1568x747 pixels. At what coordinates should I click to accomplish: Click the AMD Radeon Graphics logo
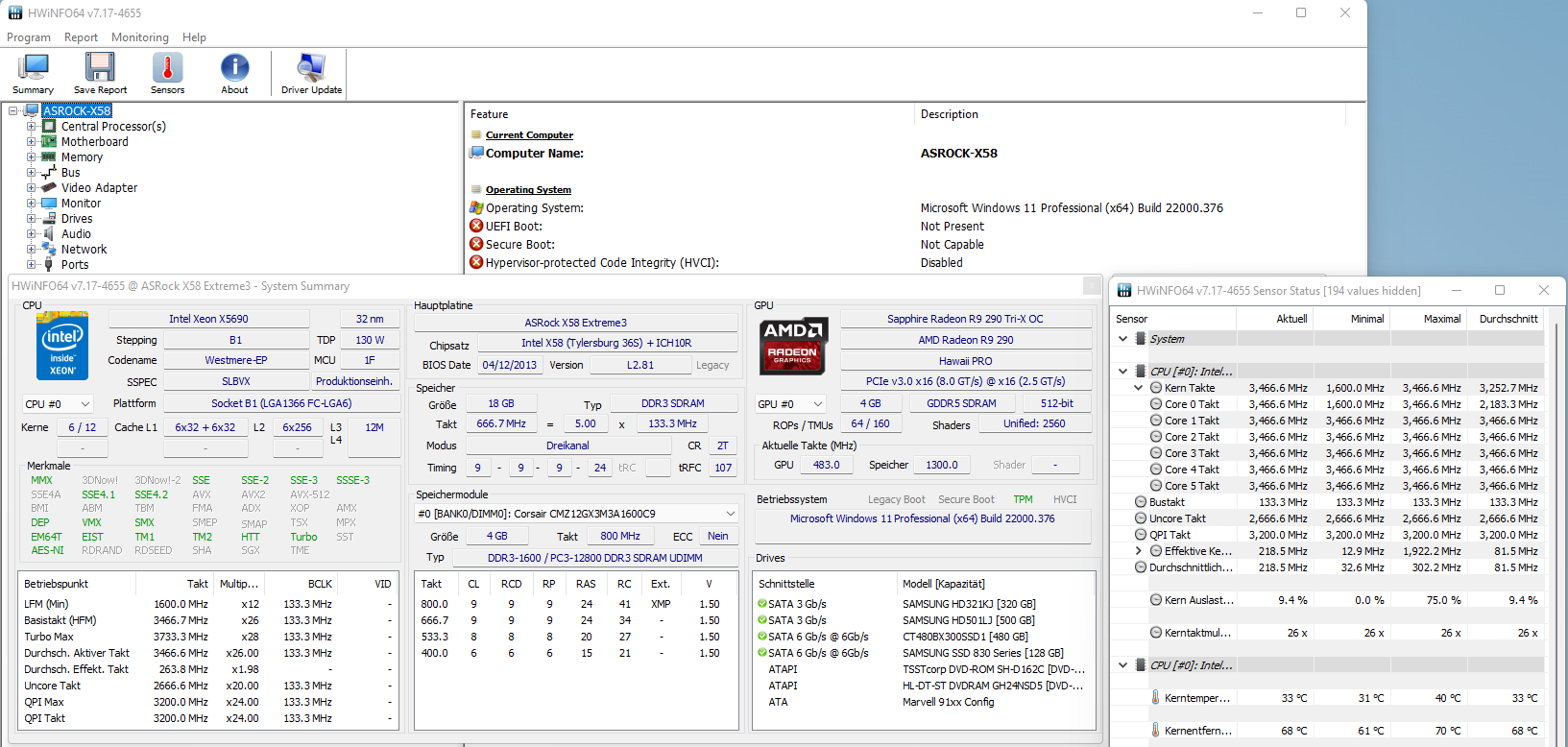[x=793, y=346]
